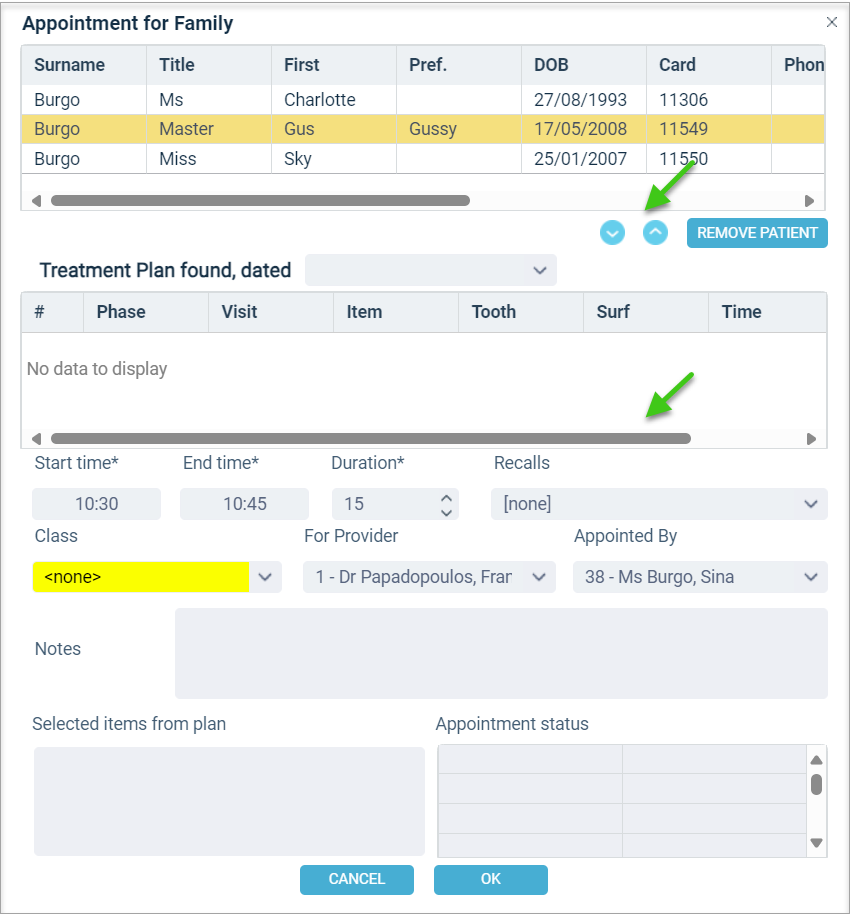
Task: Increase Duration with stepper up arrow
Action: click(x=447, y=498)
